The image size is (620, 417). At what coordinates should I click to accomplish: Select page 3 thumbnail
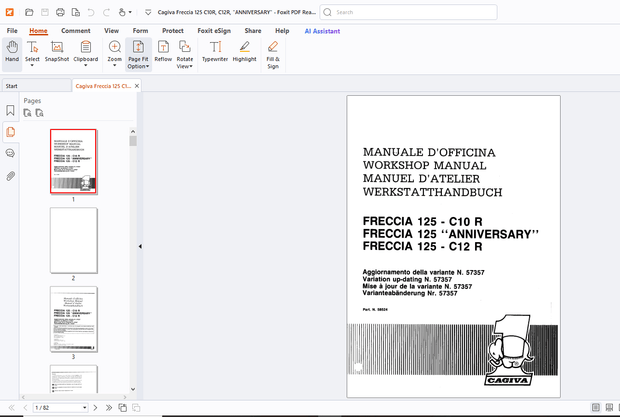coord(74,319)
